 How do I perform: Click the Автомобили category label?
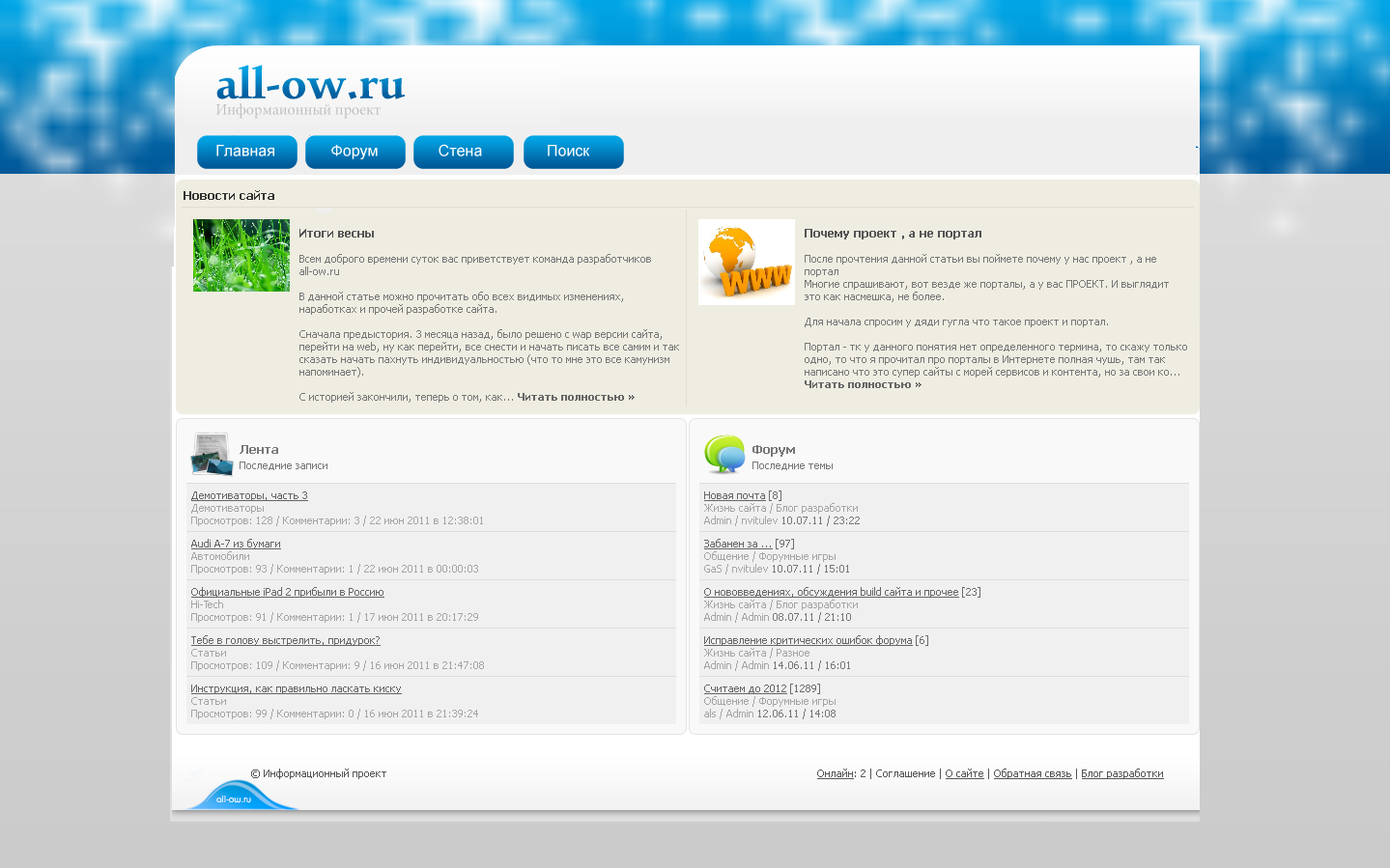[x=220, y=556]
